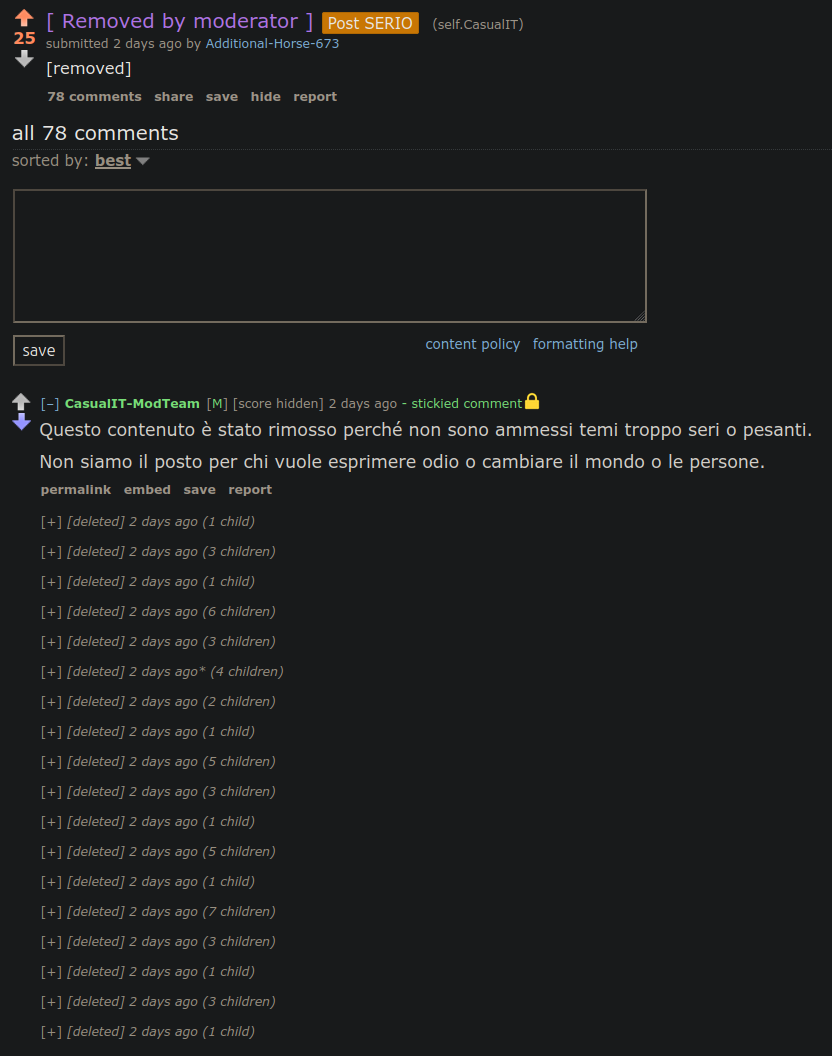Open Additional-Horse-673 user profile

point(272,44)
